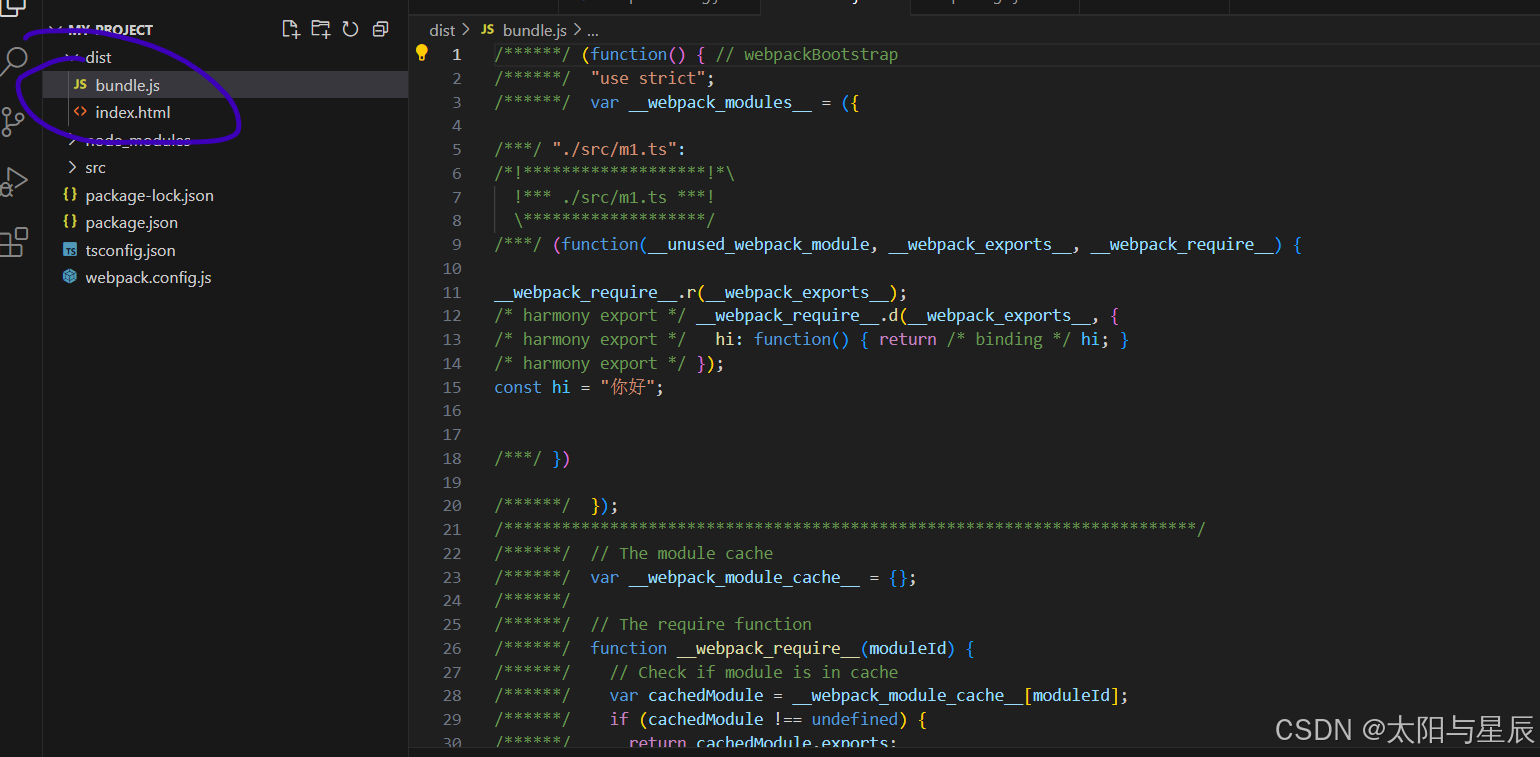Image resolution: width=1540 pixels, height=757 pixels.
Task: Click __unused_webpack_module parameter on line 9
Action: pyautogui.click(x=758, y=245)
